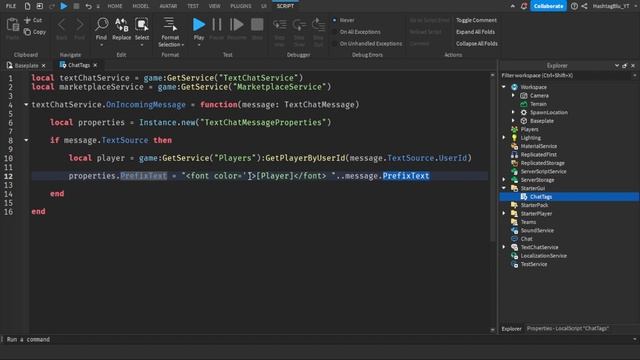
Task: Click the notification bell icon
Action: tap(524, 6)
